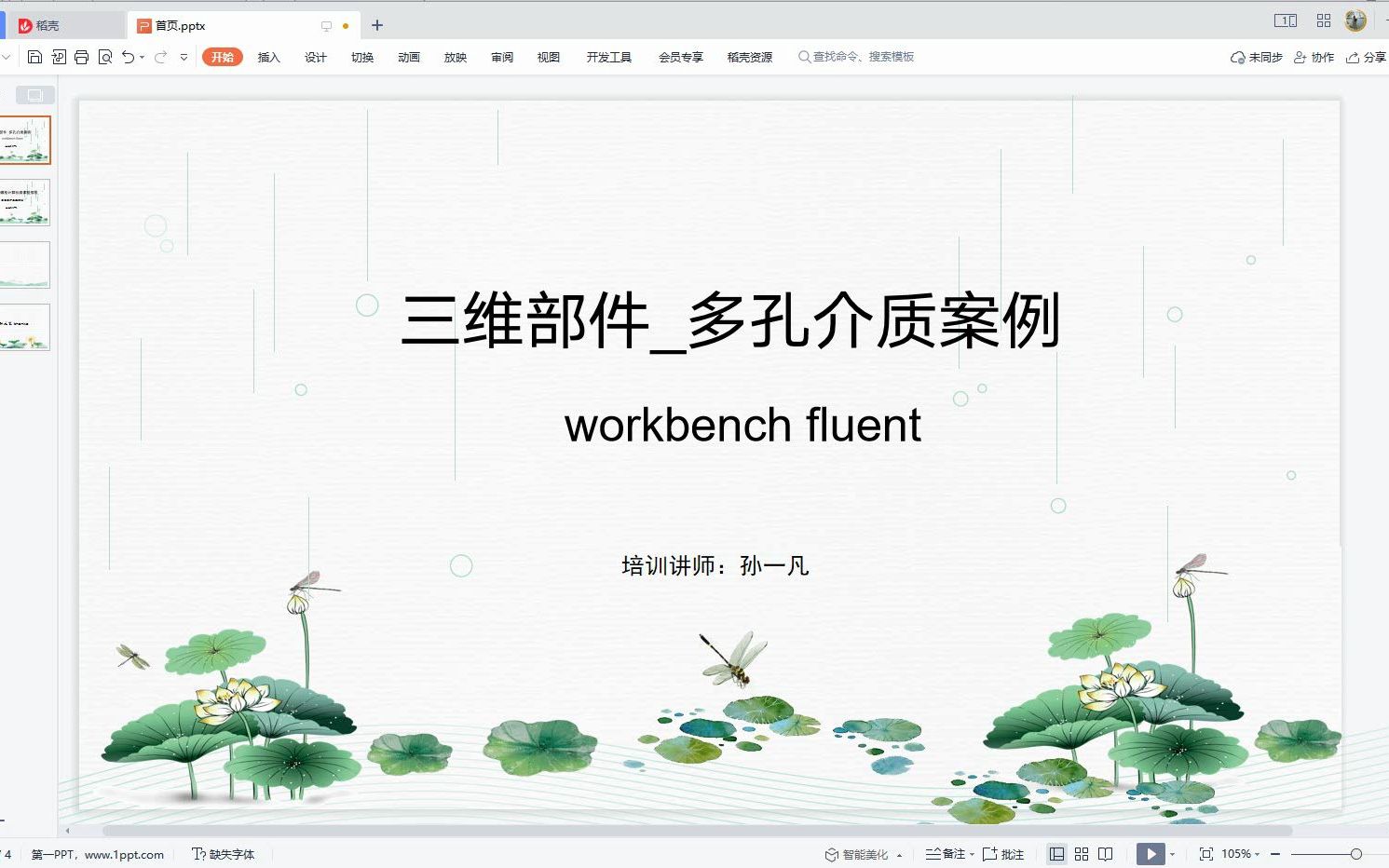Click the Undo icon
The width and height of the screenshot is (1389, 868).
128,57
